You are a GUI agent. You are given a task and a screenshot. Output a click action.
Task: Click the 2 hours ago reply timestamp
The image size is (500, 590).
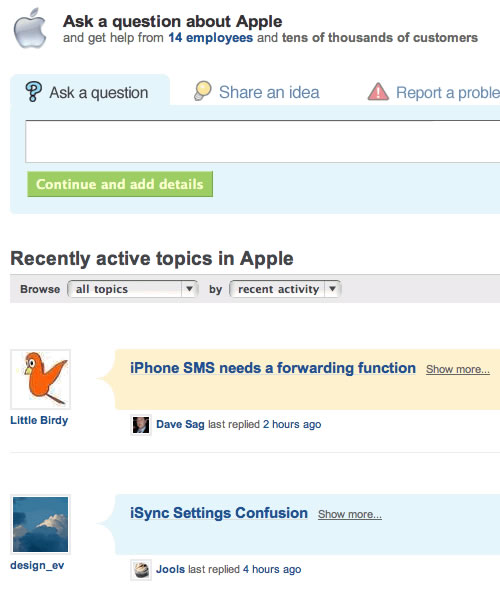click(x=292, y=424)
